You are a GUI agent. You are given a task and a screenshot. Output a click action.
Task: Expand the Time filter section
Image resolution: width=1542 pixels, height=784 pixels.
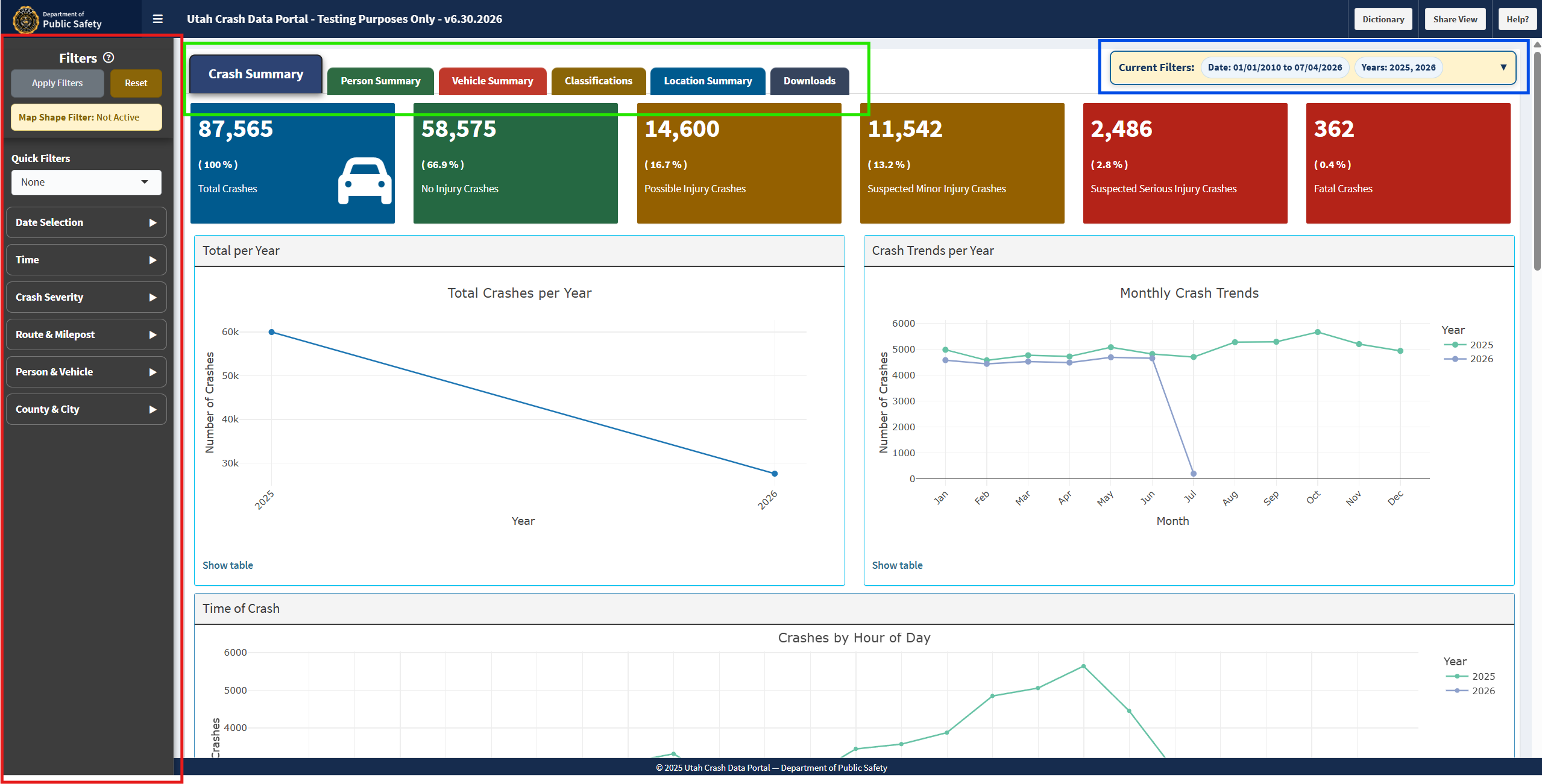point(86,260)
